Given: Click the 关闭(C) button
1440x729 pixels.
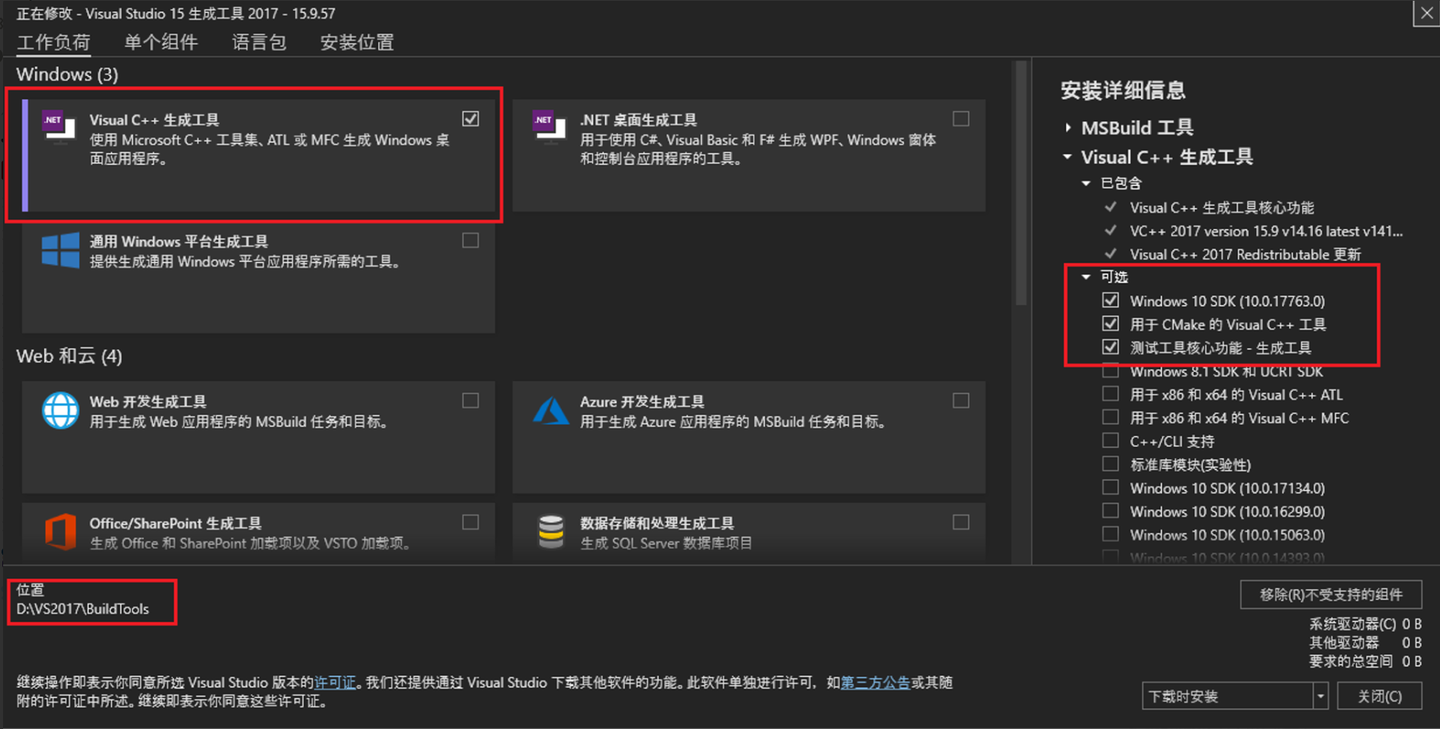Looking at the screenshot, I should pos(1380,696).
